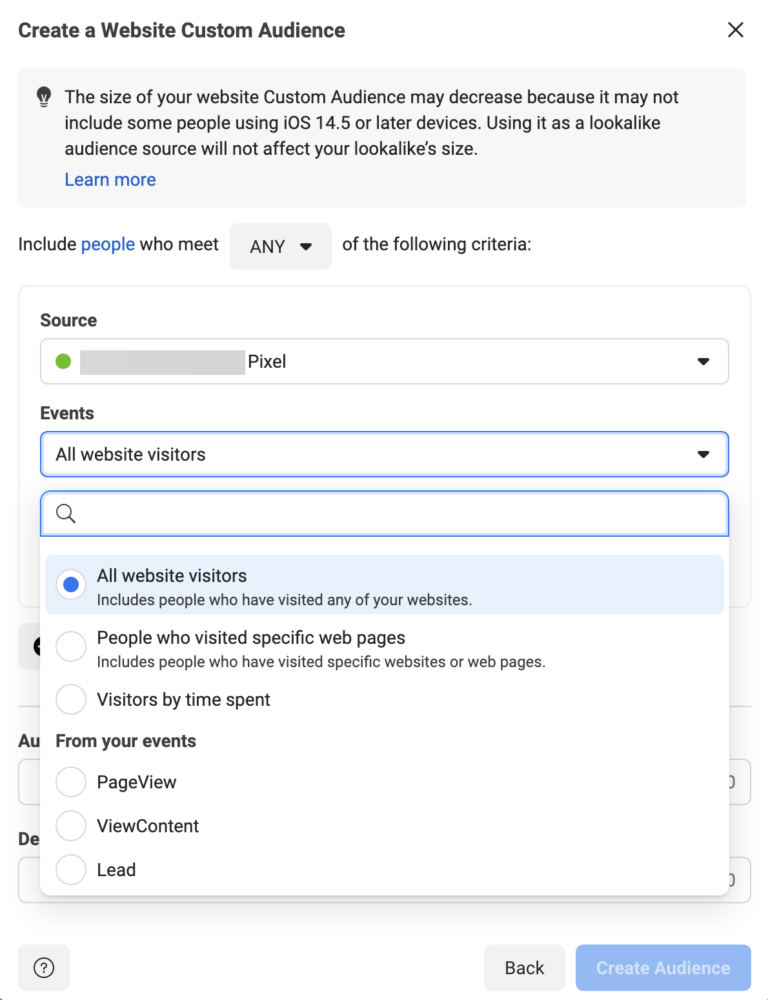The image size is (768, 1000).
Task: Expand the Pixel source selector
Action: point(384,361)
